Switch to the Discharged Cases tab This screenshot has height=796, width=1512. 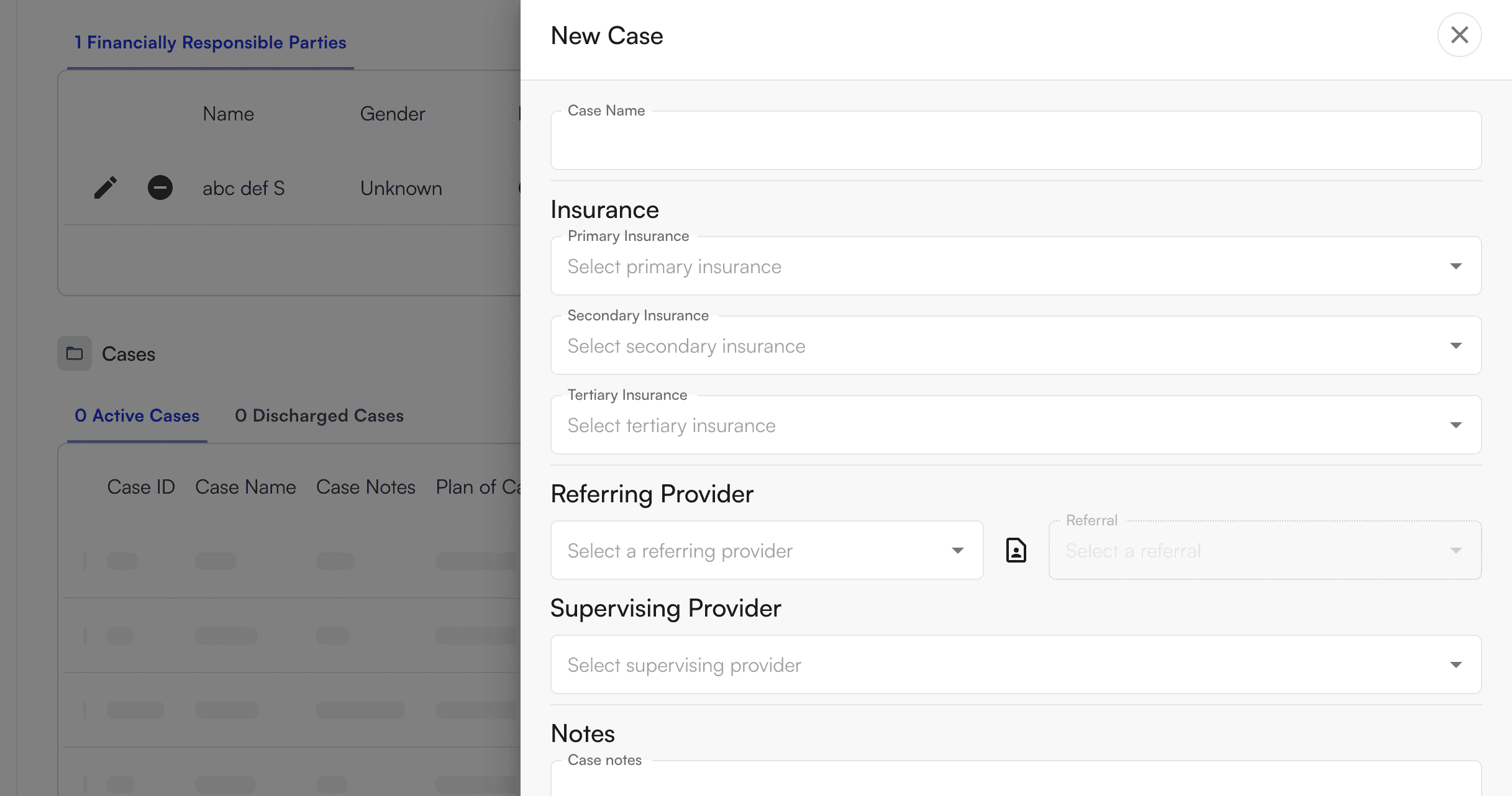coord(319,415)
